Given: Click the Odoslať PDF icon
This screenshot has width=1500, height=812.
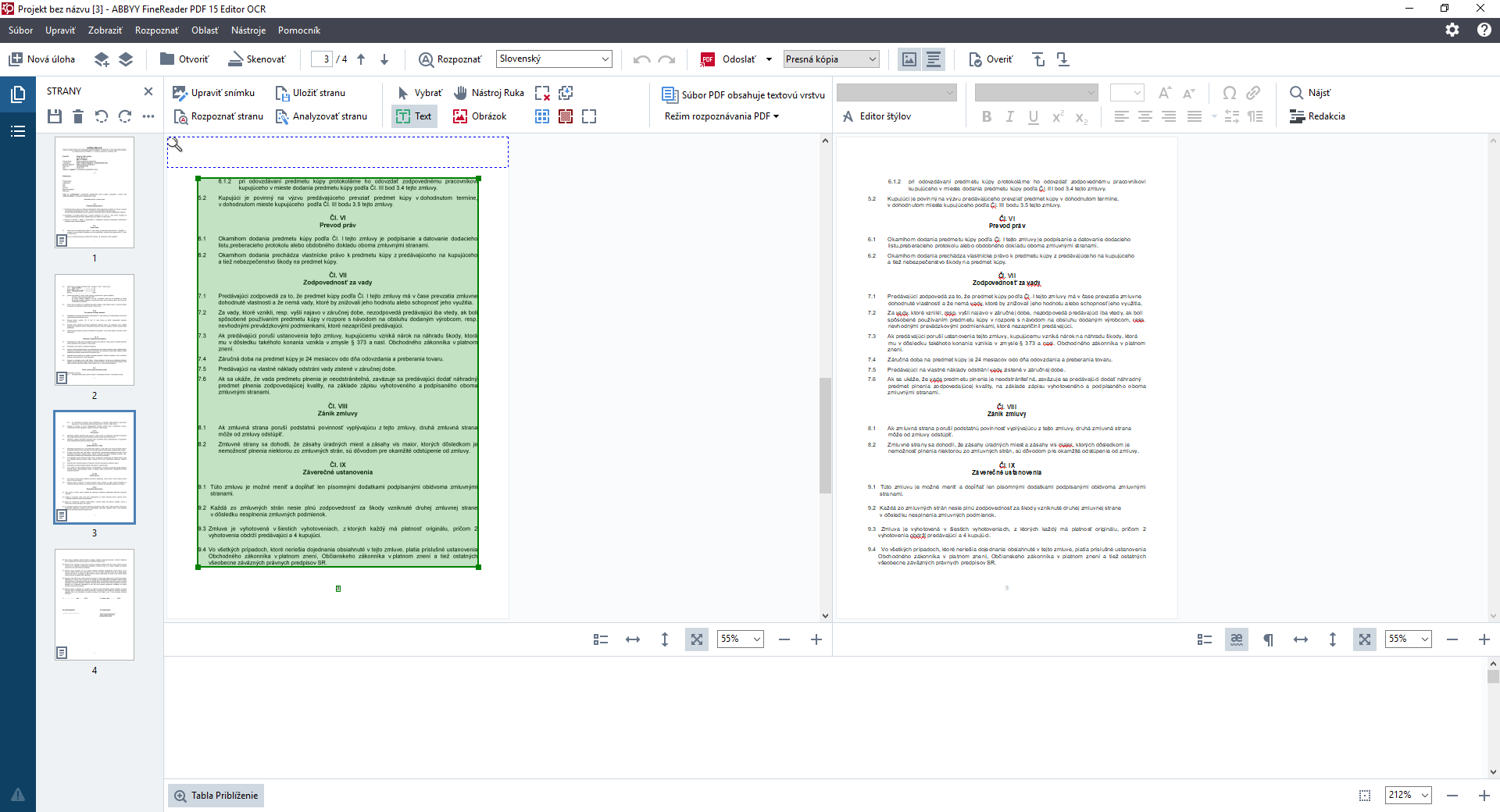Looking at the screenshot, I should click(708, 59).
